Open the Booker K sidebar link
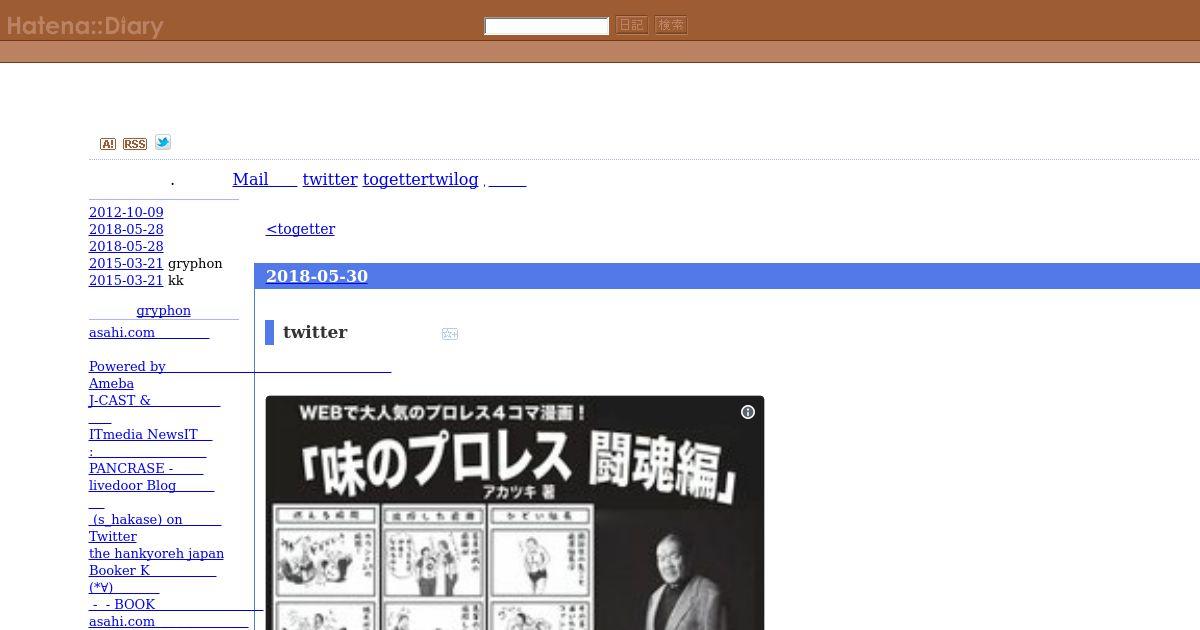This screenshot has height=630, width=1200. (152, 570)
